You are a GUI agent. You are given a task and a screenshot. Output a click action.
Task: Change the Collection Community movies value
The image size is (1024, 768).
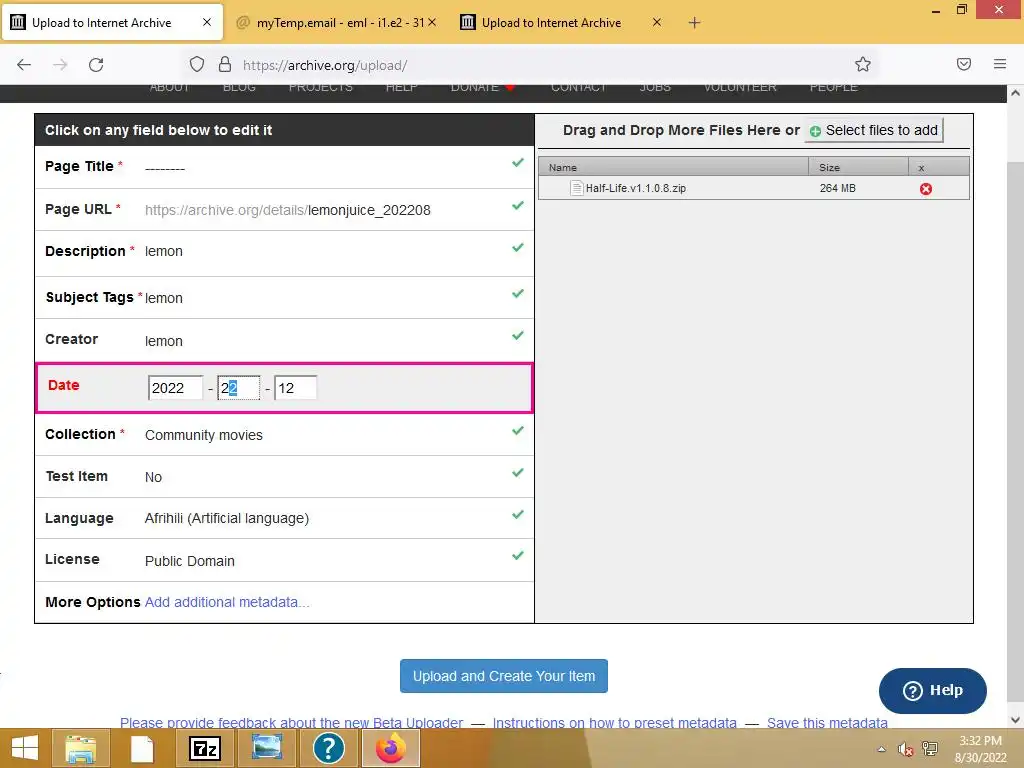(204, 435)
